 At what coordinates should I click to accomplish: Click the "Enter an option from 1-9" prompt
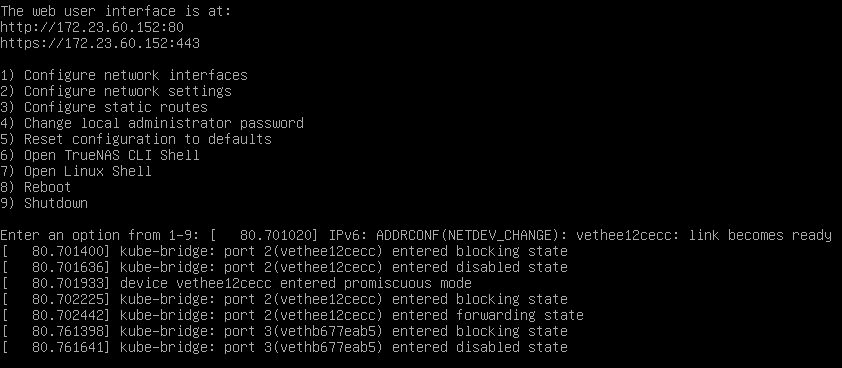[x=104, y=235]
